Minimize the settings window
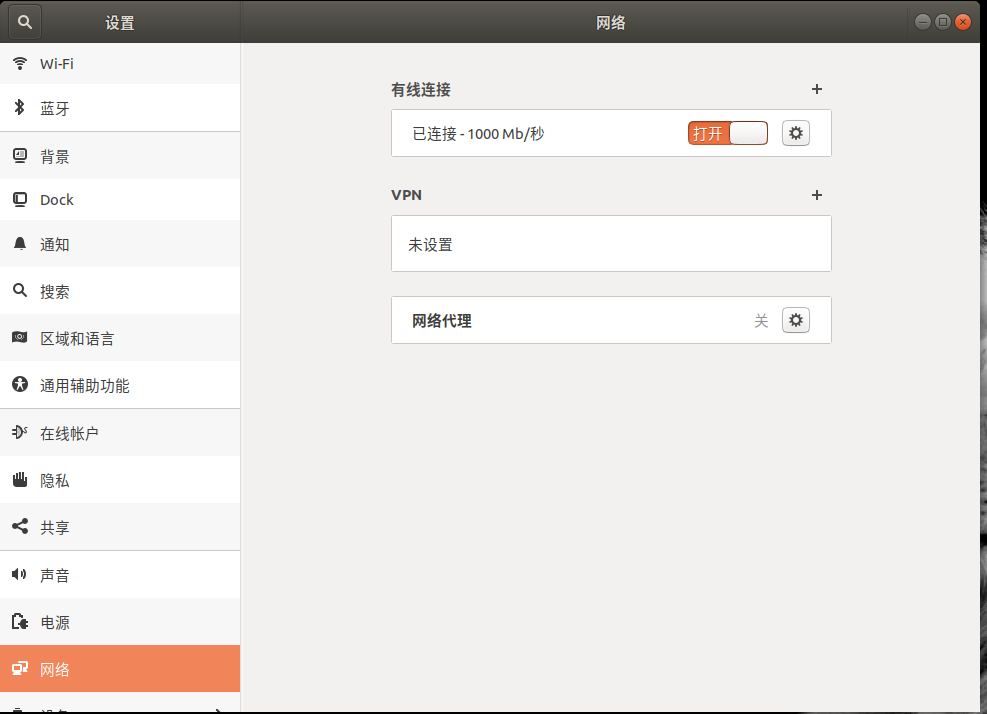The height and width of the screenshot is (714, 987). tap(923, 22)
